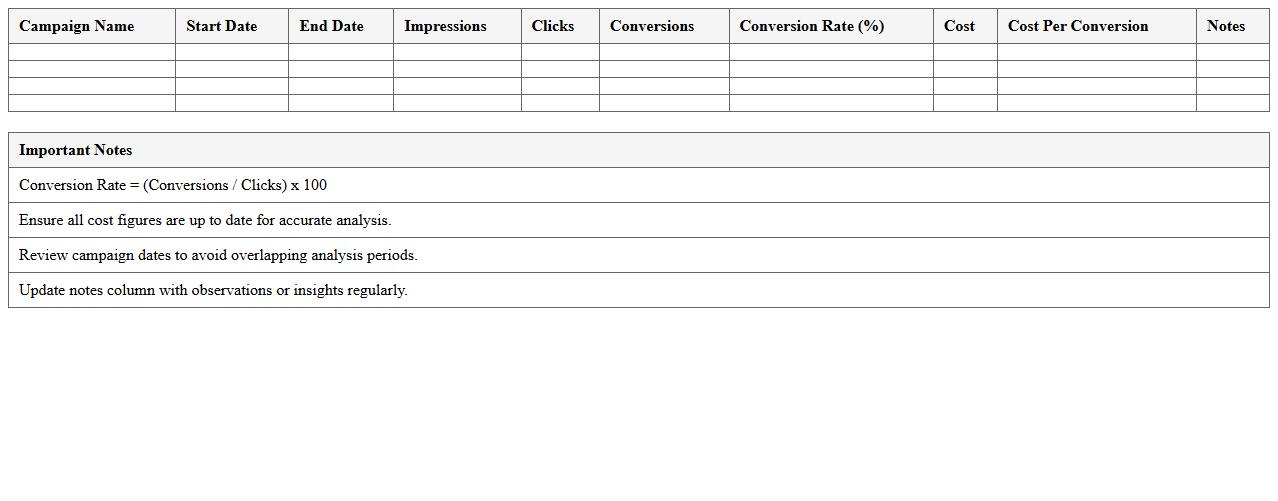Click first empty cell under Conversion Rate (%)
This screenshot has height=501, width=1278.
pos(831,52)
